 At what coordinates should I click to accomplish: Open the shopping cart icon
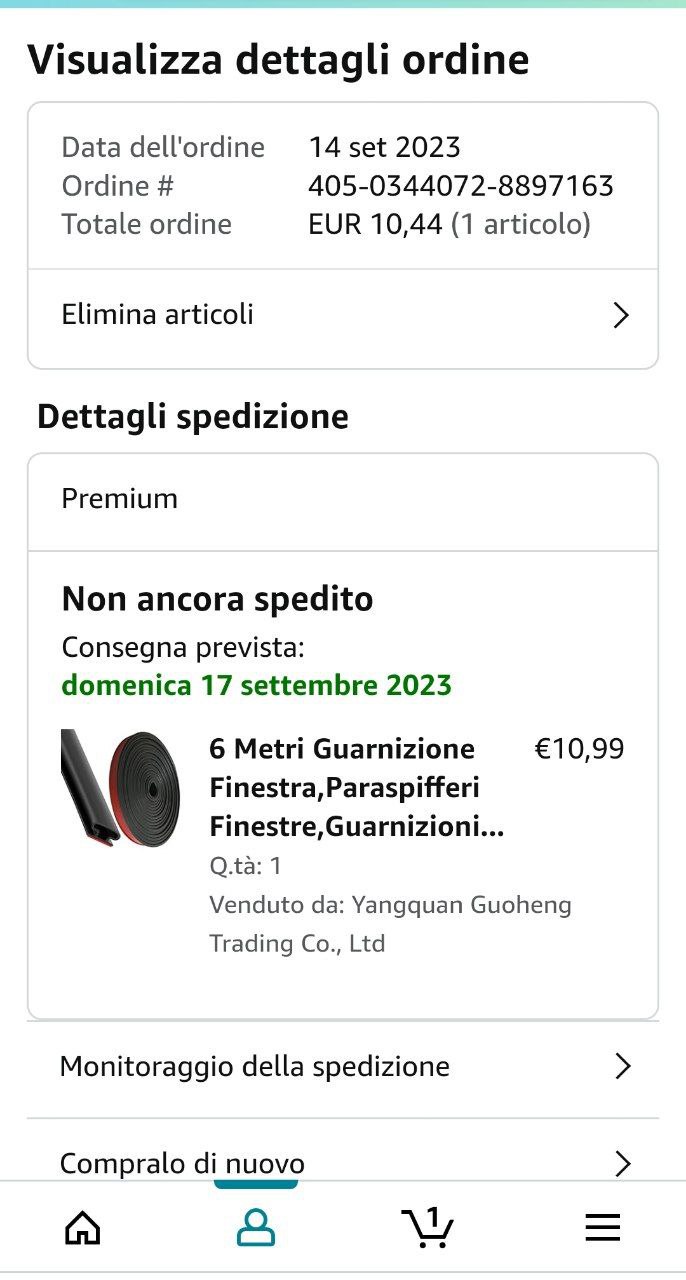427,1229
